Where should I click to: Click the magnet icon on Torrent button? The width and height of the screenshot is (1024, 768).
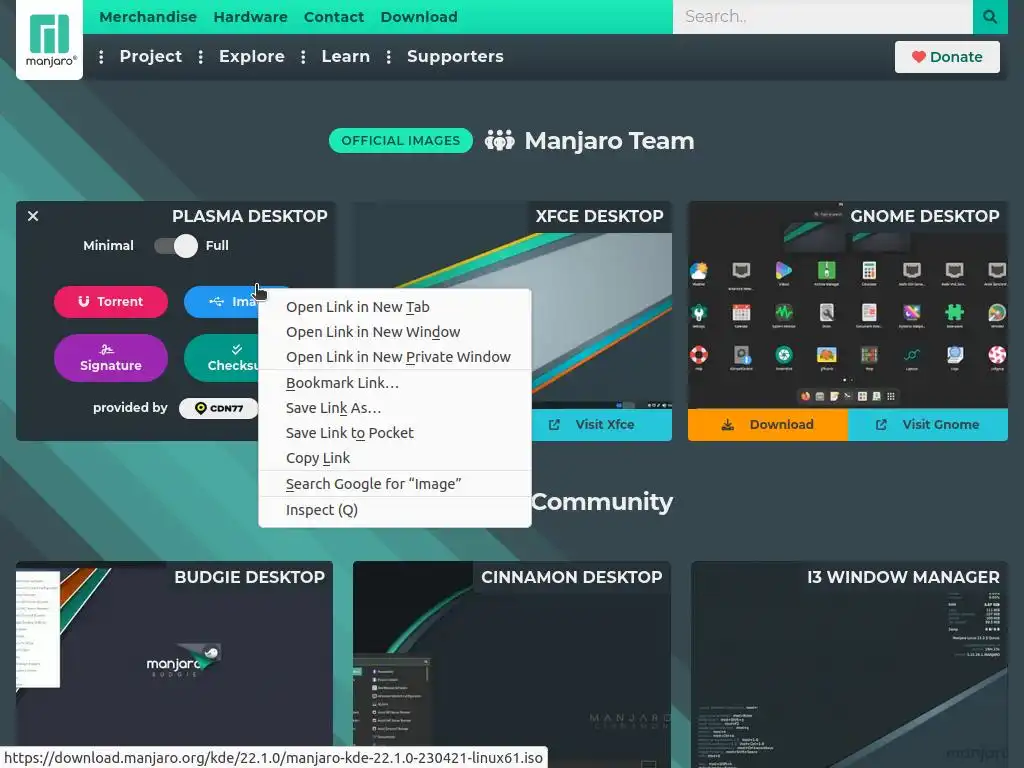84,301
